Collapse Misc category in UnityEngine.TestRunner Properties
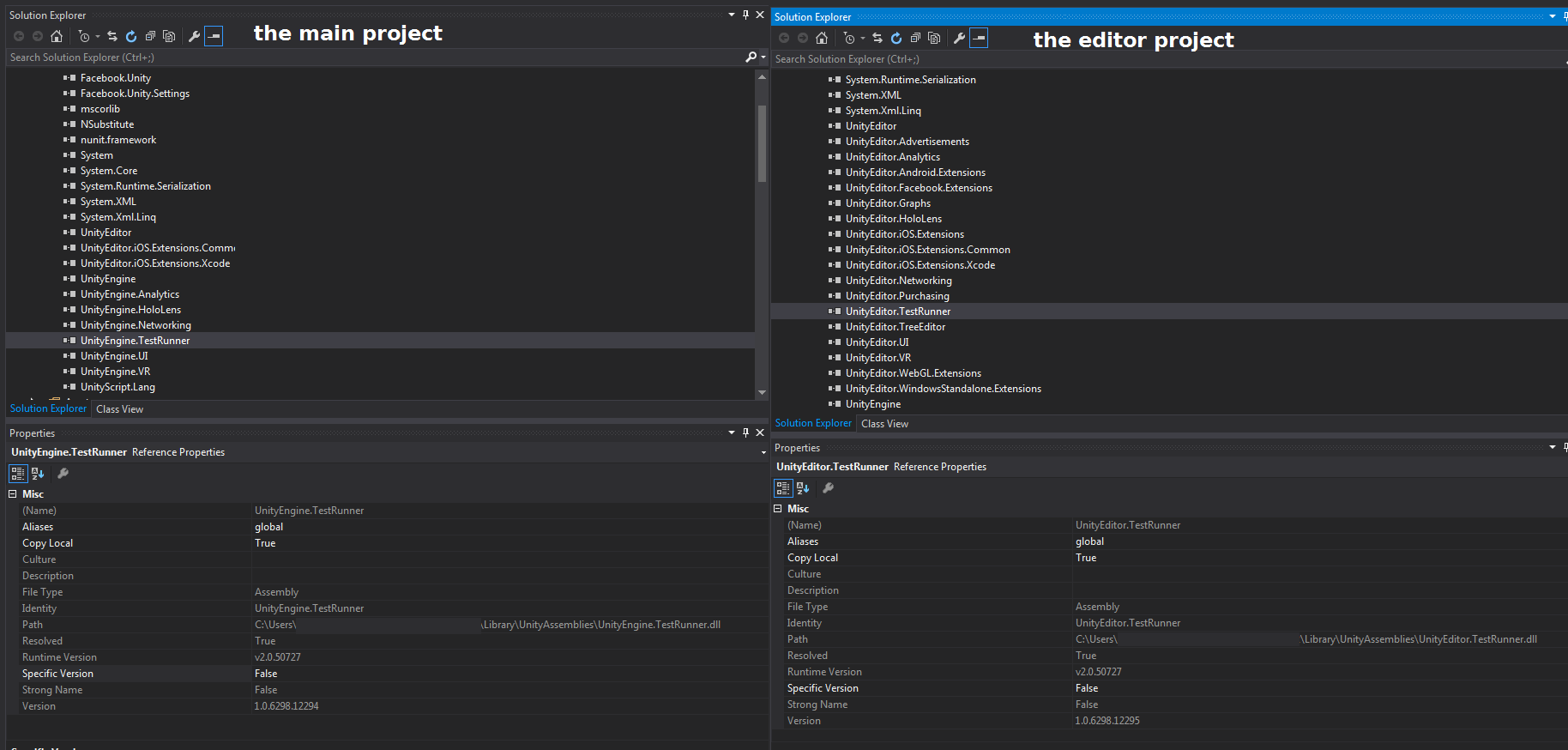Viewport: 1568px width, 750px height. [x=13, y=494]
